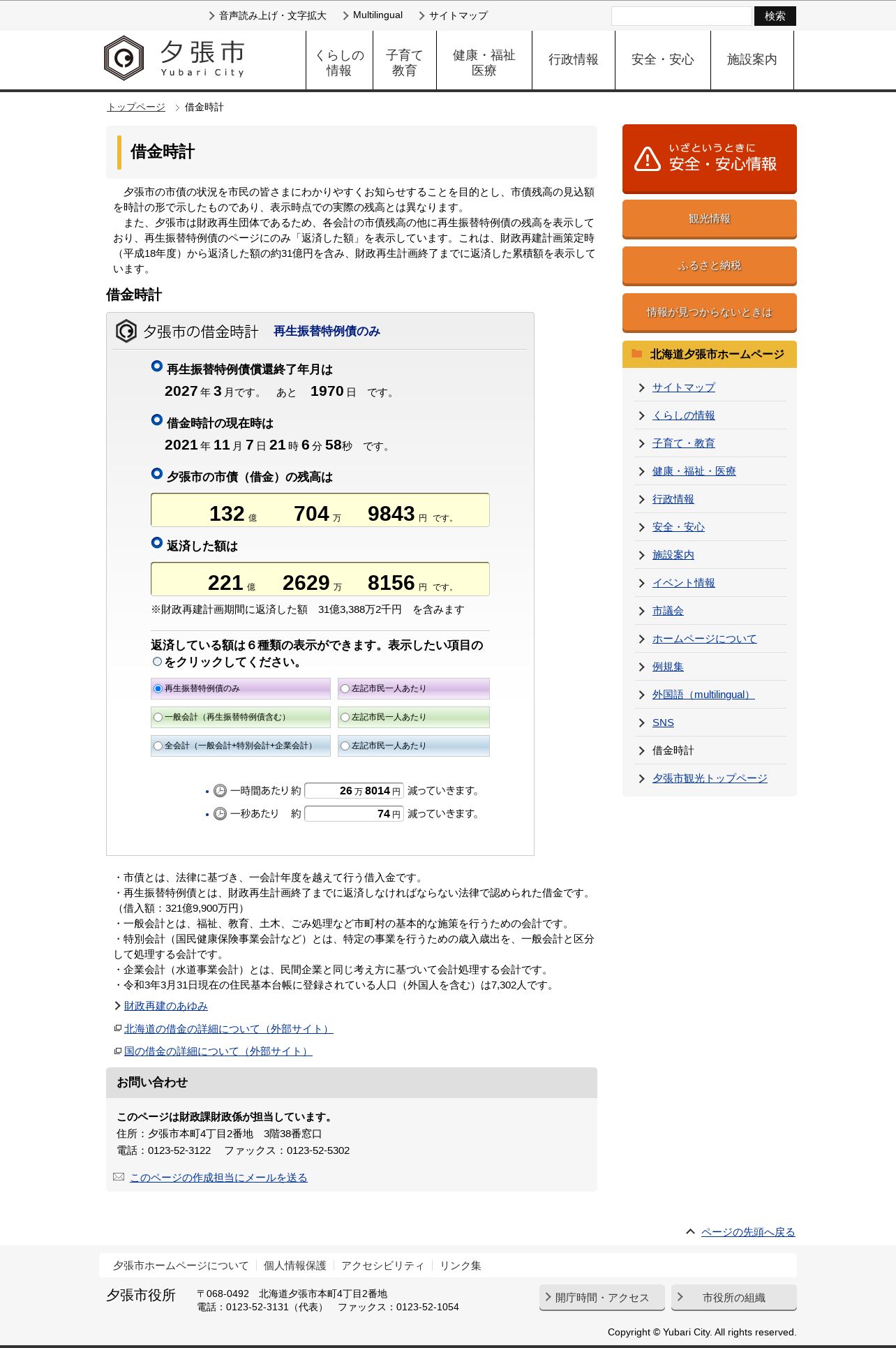Open 安全・安心 main menu
The height and width of the screenshot is (1348, 896).
click(663, 60)
